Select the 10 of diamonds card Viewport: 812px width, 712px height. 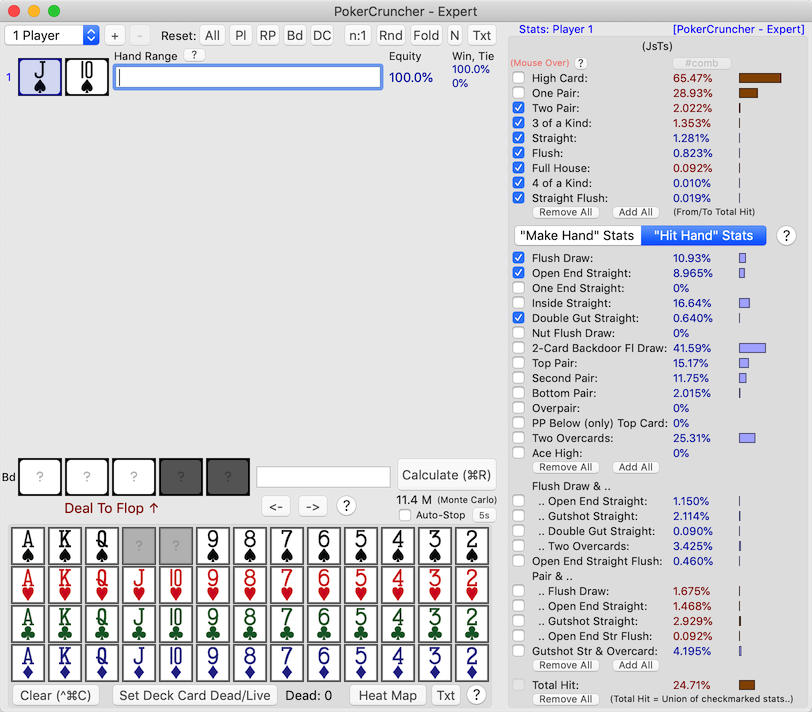[176, 662]
